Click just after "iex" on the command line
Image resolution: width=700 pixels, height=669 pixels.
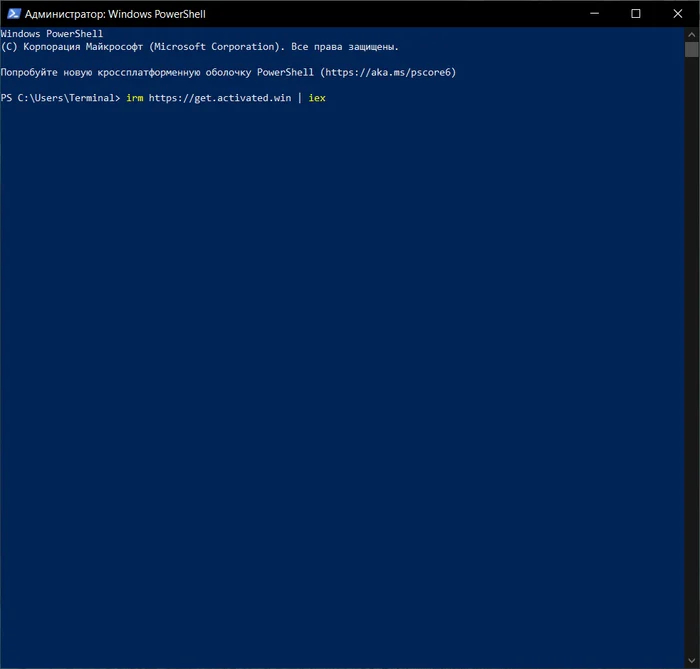click(x=332, y=98)
